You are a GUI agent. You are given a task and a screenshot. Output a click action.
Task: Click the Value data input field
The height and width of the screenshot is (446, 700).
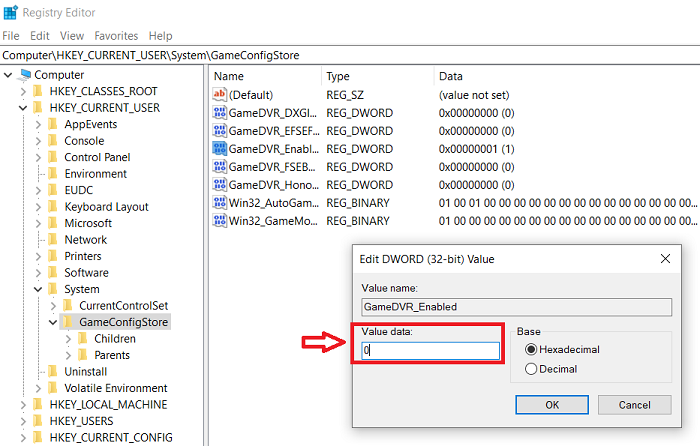pyautogui.click(x=430, y=350)
